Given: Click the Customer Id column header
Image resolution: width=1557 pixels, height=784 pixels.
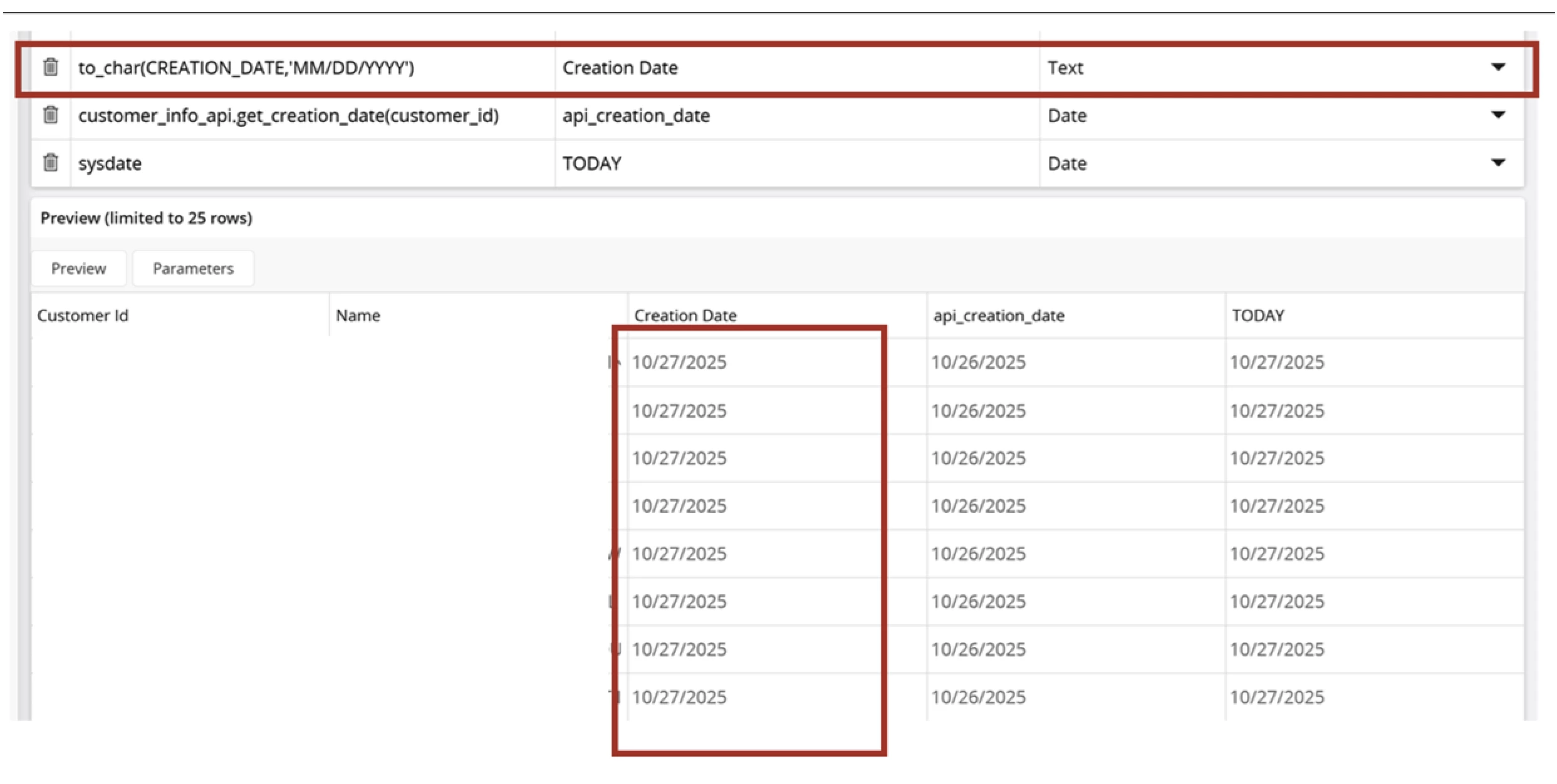Looking at the screenshot, I should pos(83,316).
